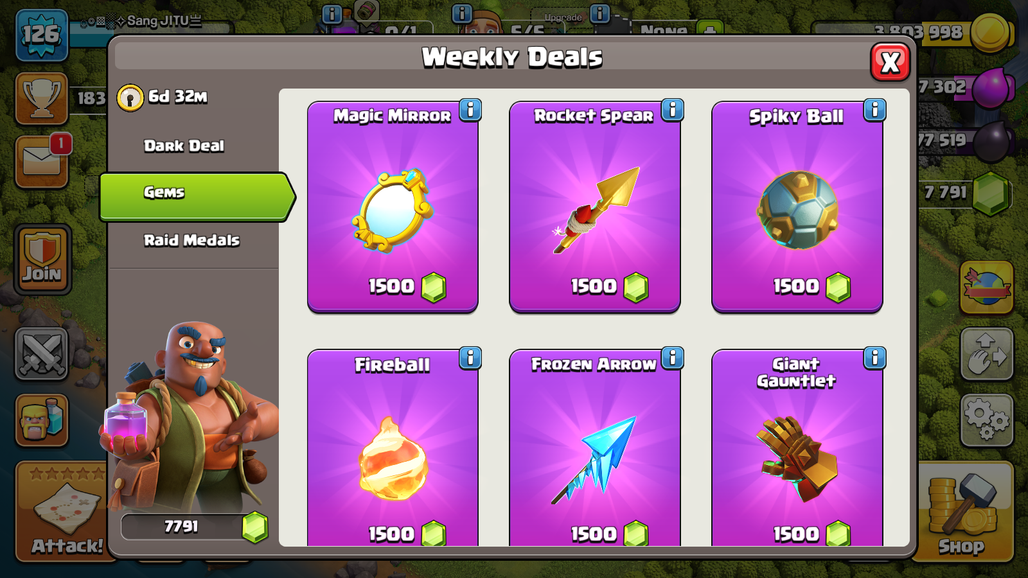Screen dimensions: 1028x578
Task: Buy Frozen Arrow for 1500 gems
Action: 609,533
